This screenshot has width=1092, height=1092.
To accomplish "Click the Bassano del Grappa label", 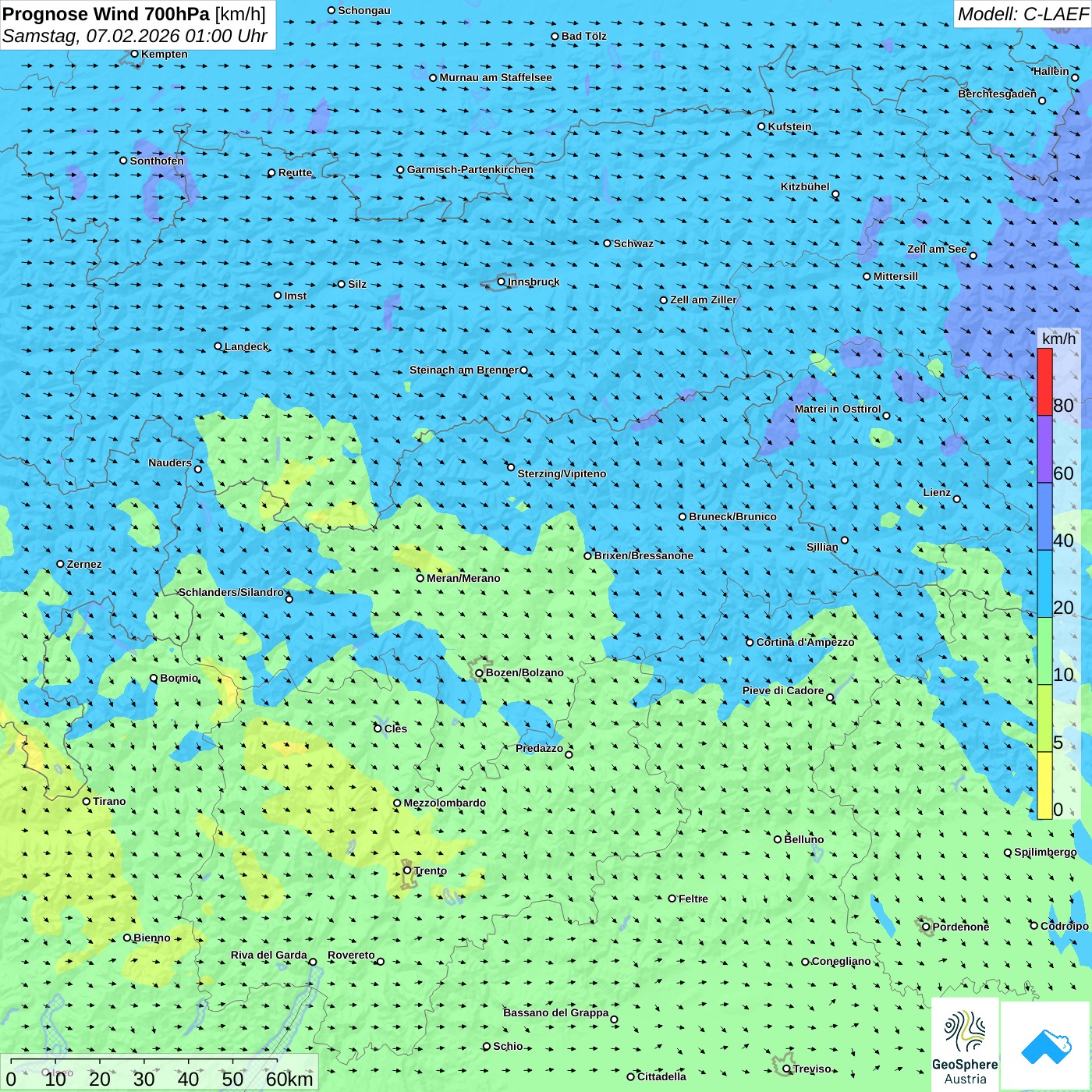I will 556,1012.
